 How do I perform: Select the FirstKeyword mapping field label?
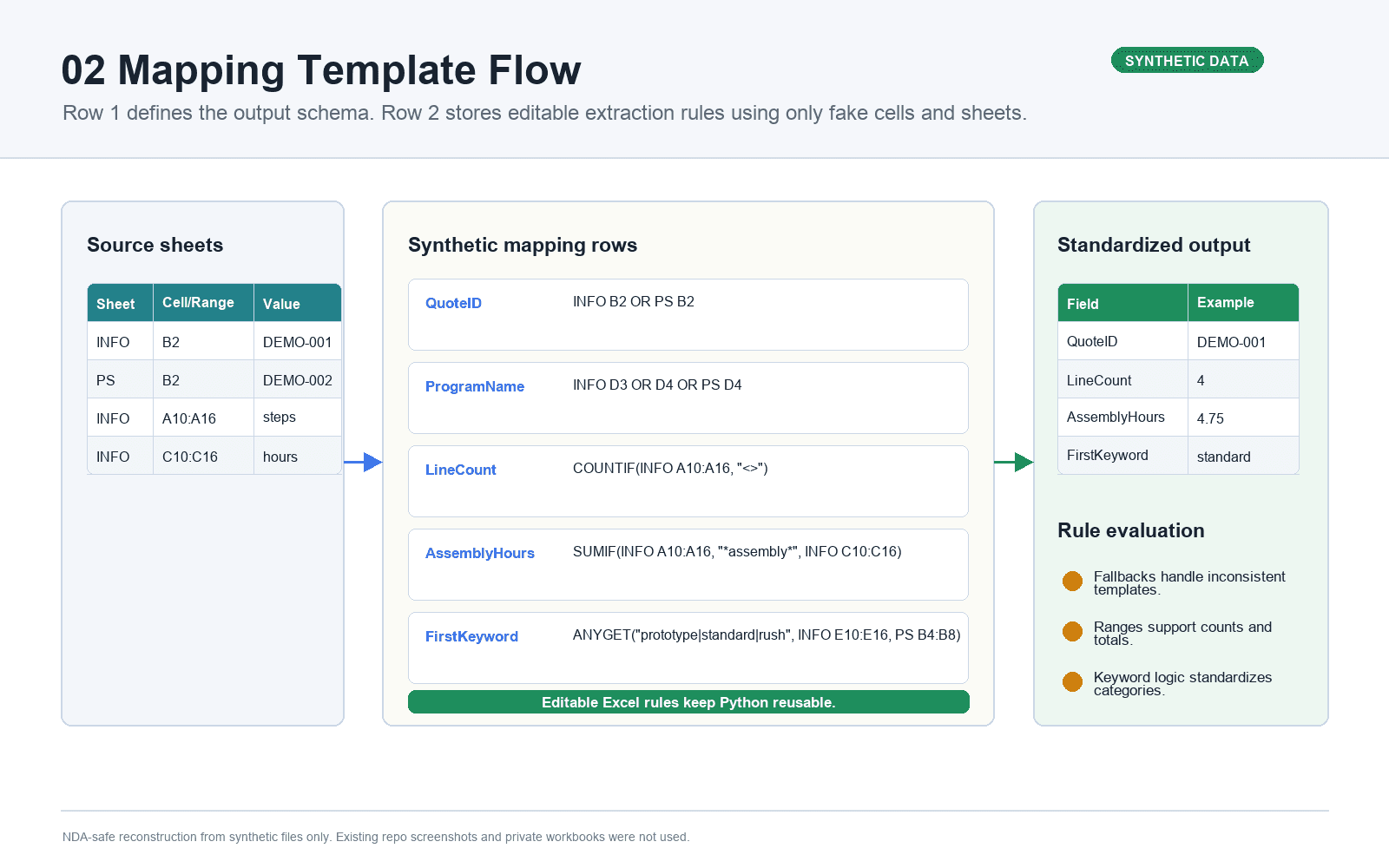pos(471,636)
